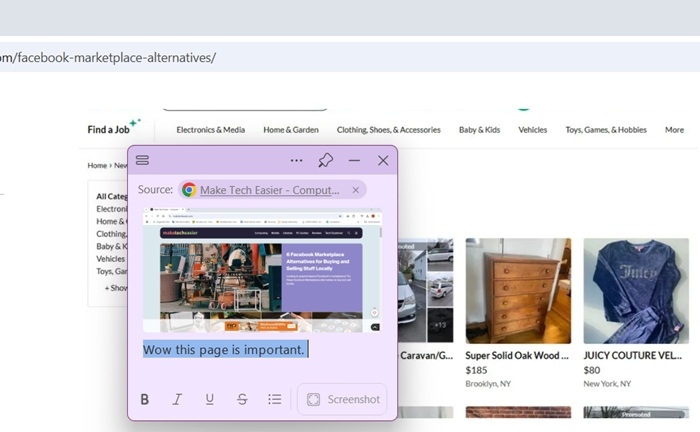Image resolution: width=700 pixels, height=432 pixels.
Task: Remove the Make Tech Easier source link
Action: [355, 189]
